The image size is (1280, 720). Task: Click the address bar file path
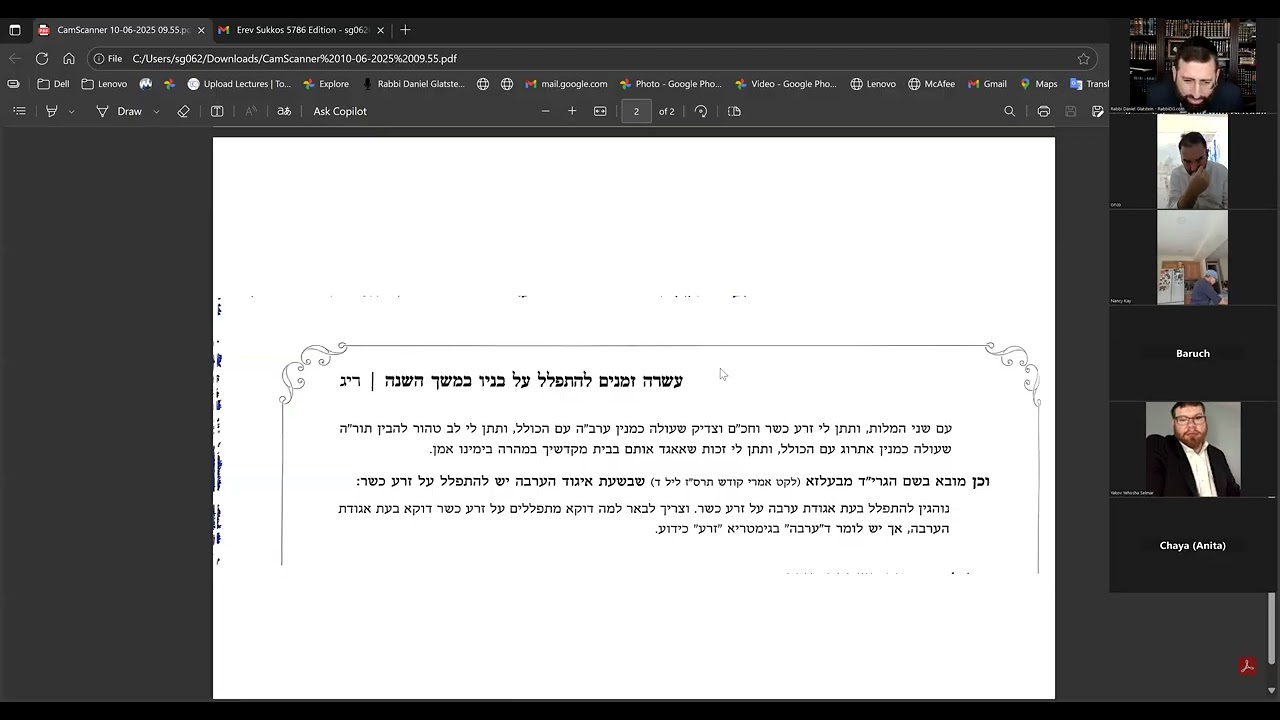point(294,59)
